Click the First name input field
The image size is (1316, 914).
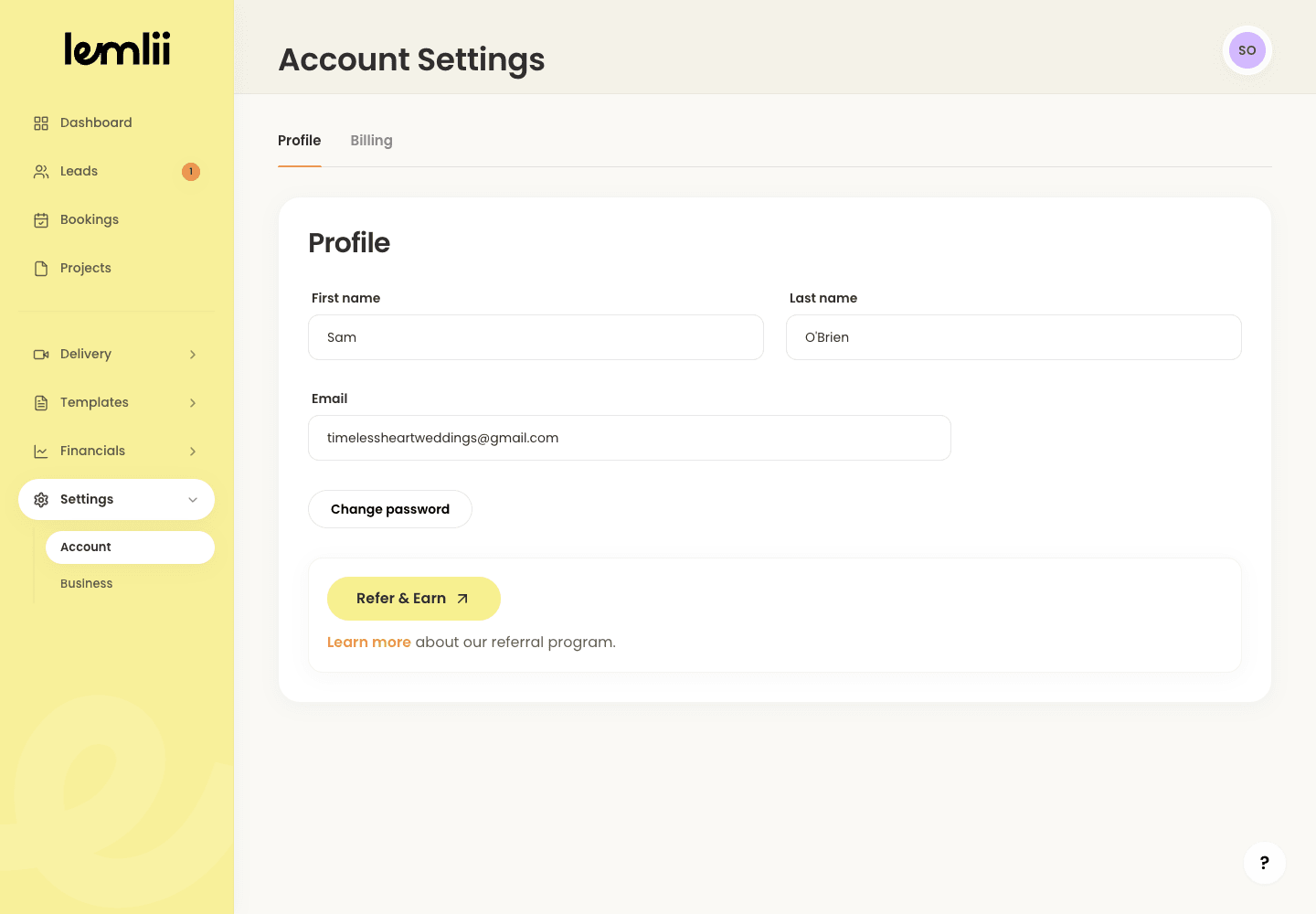tap(536, 337)
